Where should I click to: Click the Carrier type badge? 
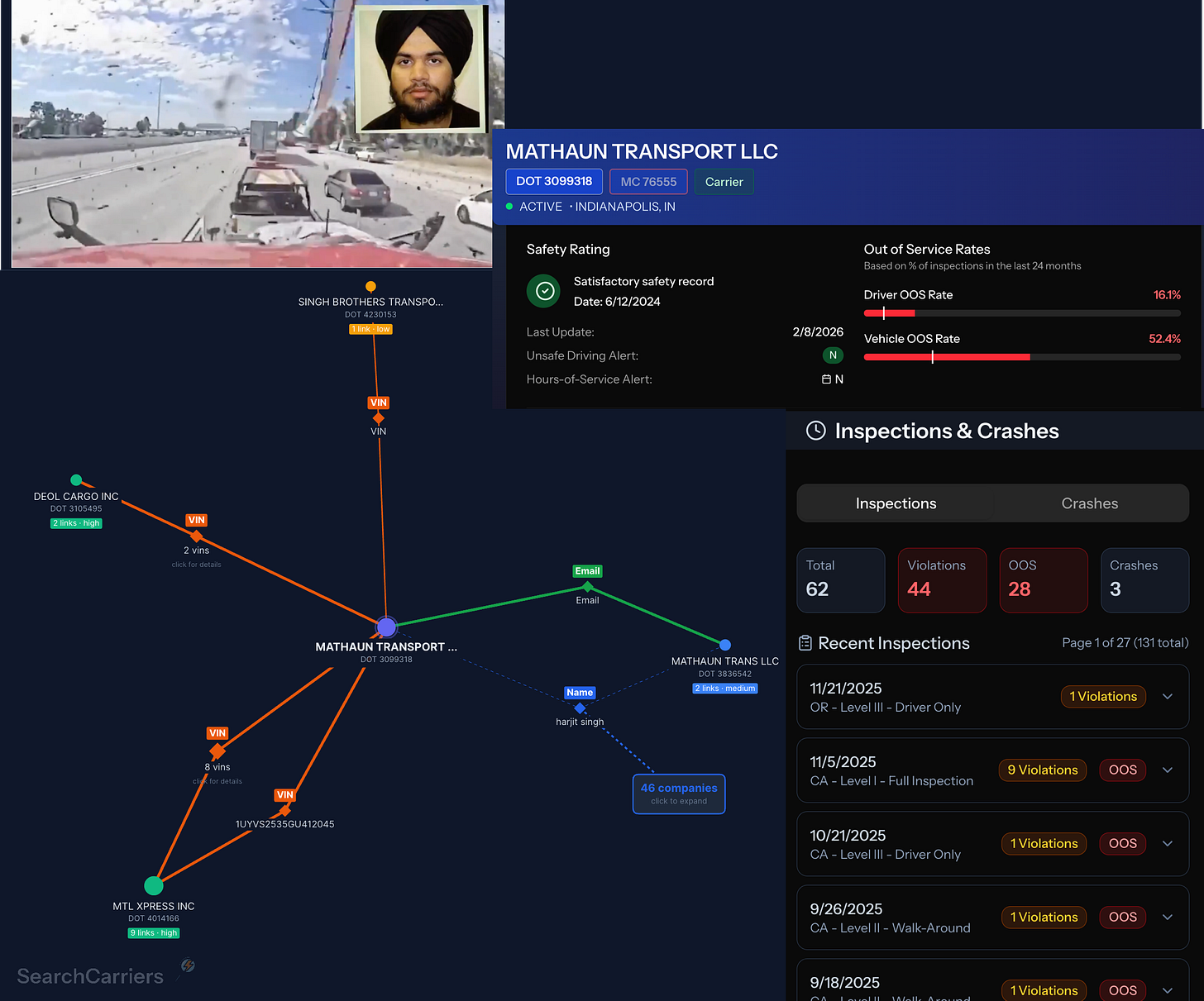[x=724, y=182]
